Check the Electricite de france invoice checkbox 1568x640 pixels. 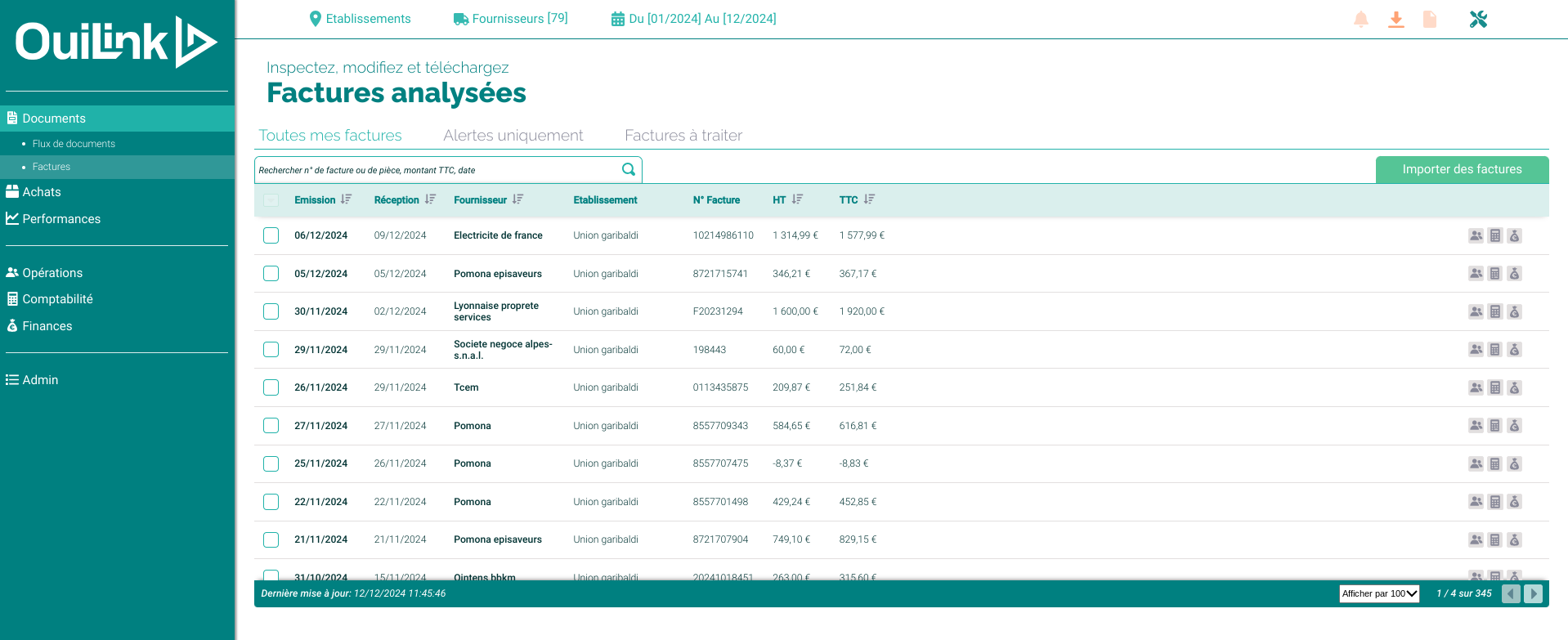coord(271,235)
